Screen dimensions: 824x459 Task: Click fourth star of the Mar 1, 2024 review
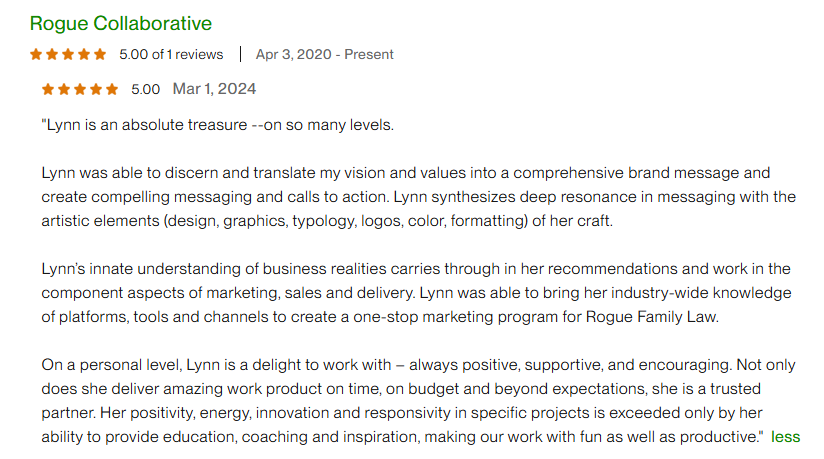[96, 89]
